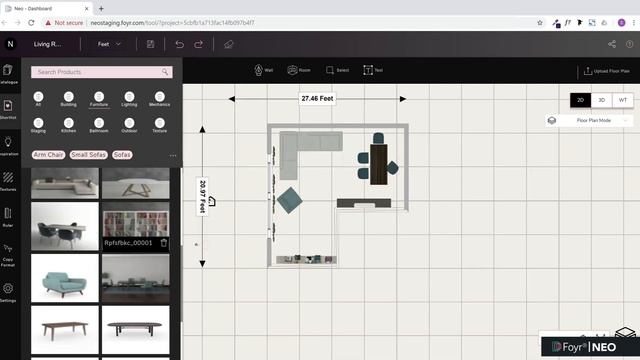The height and width of the screenshot is (360, 640).
Task: Click the browser address bar URL
Action: [x=172, y=23]
